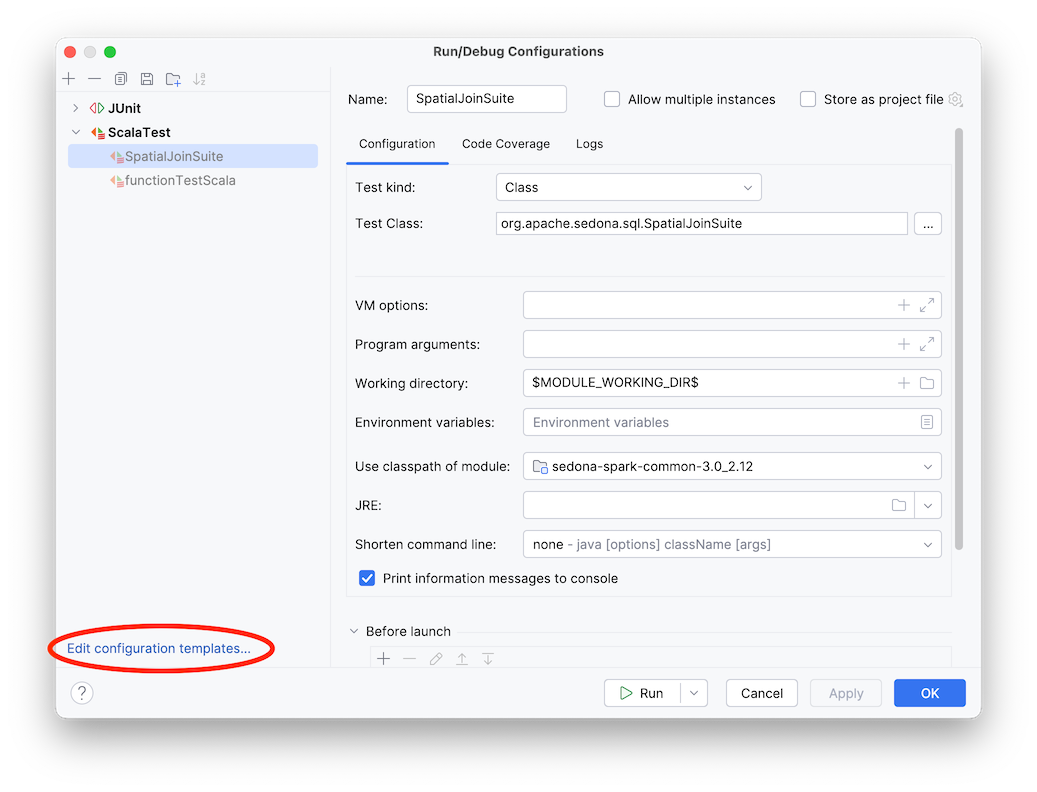
Task: Add a new run configuration
Action: point(68,78)
